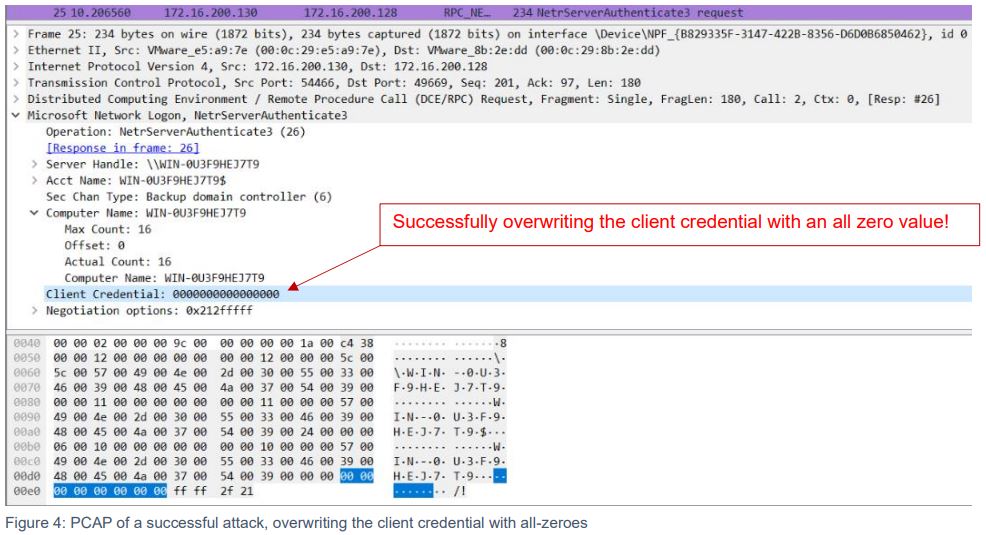Click hex offset 0050 row
Screen dimensions: 986x535
pos(27,358)
